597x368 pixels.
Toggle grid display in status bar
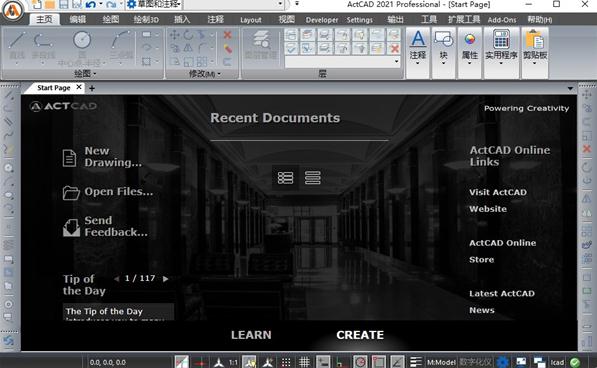coord(304,362)
